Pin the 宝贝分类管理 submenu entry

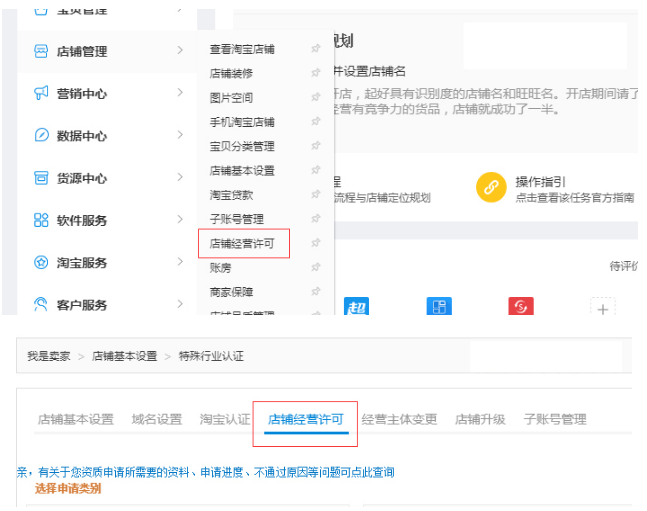click(x=316, y=146)
